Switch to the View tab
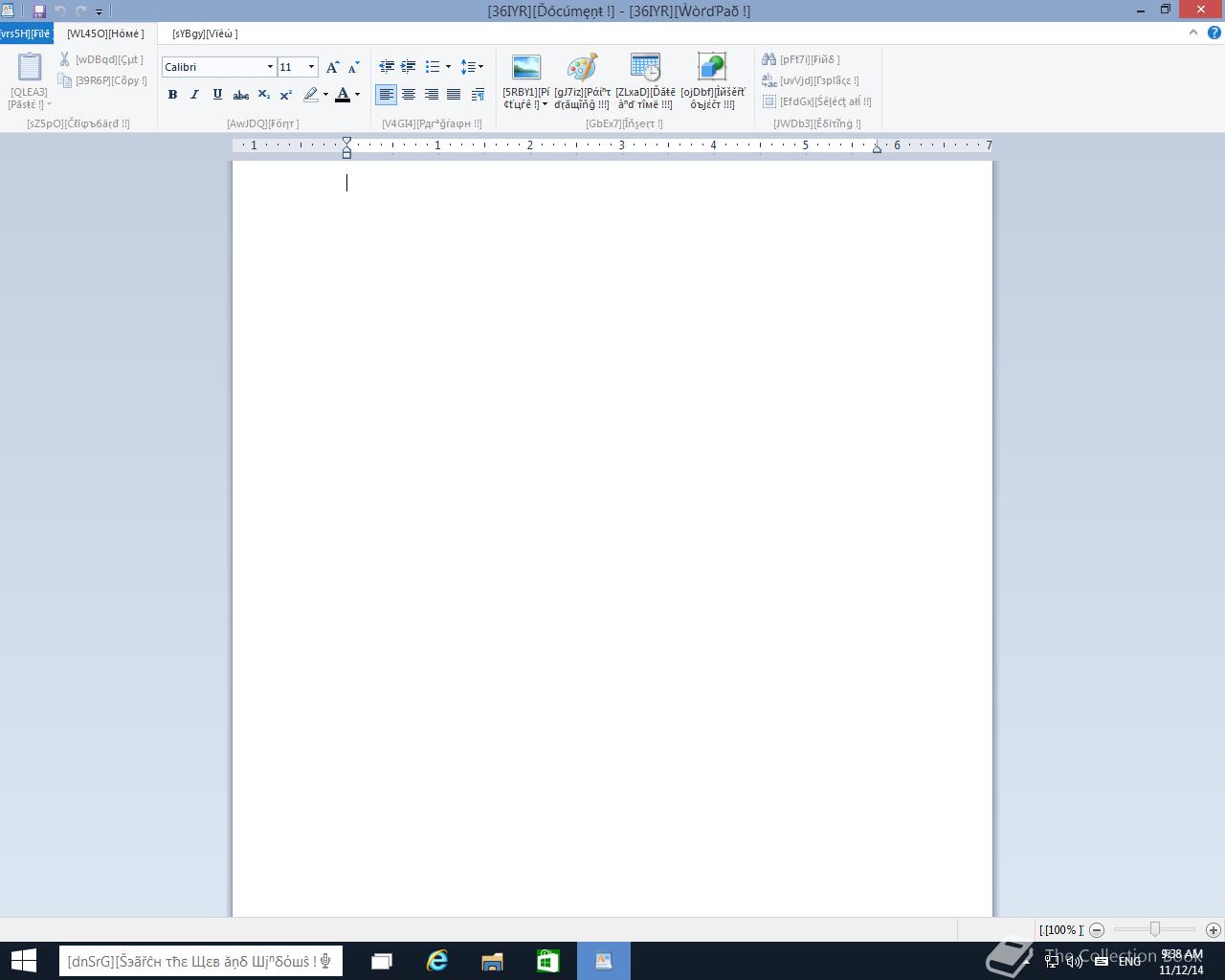Screen dimensions: 1225x980 click(x=205, y=33)
